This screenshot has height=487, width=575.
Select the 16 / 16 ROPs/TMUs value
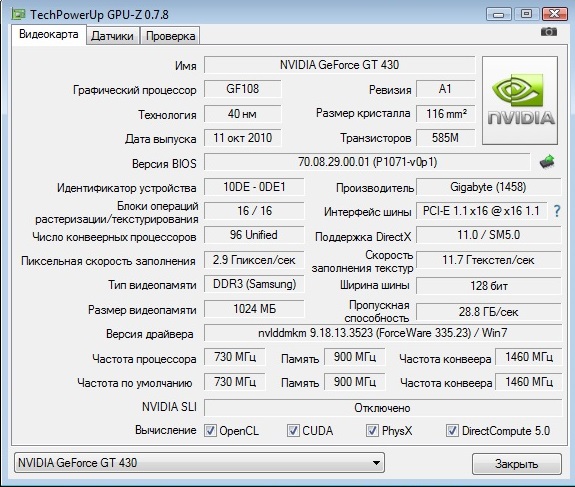point(254,211)
